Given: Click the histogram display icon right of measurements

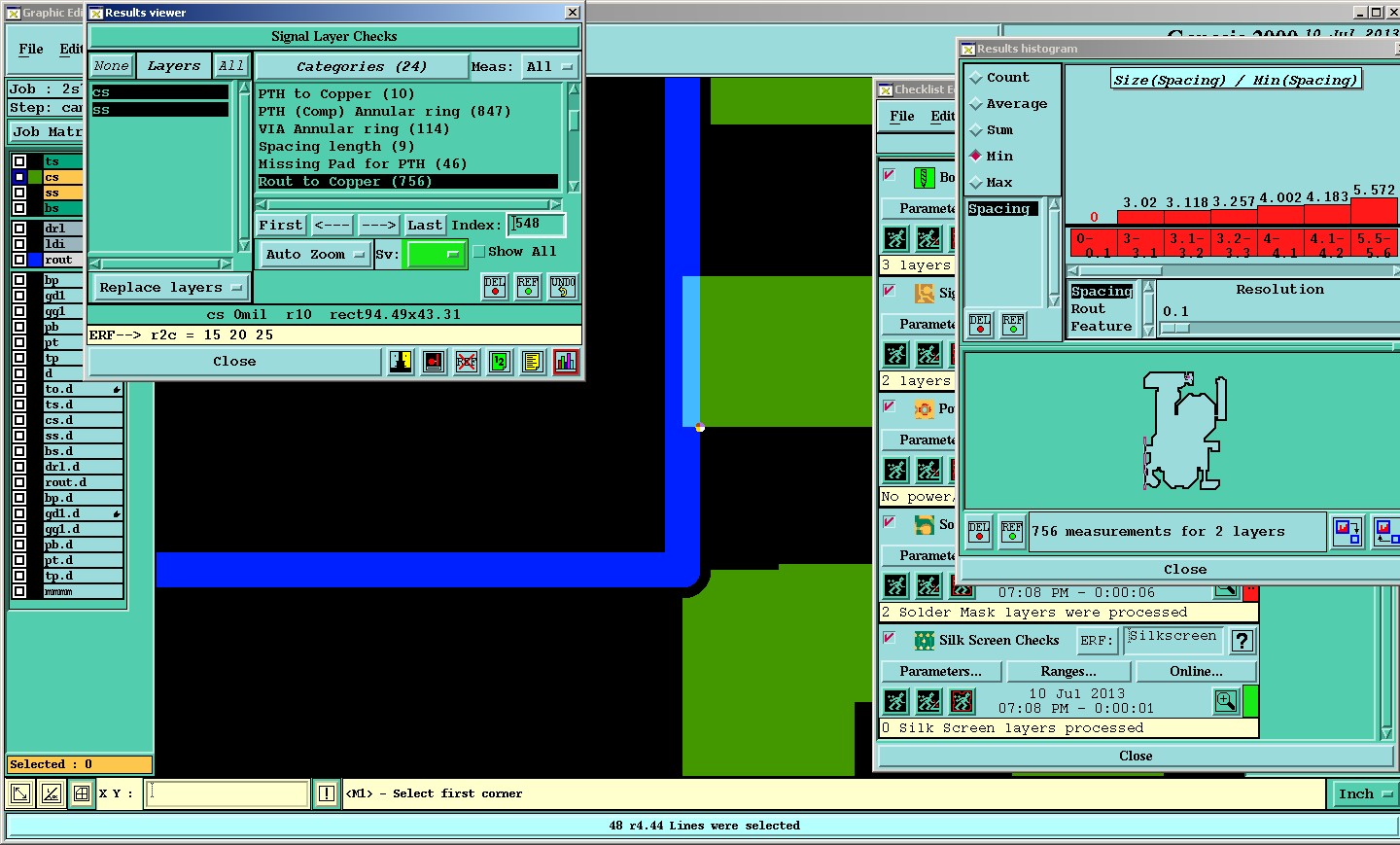Looking at the screenshot, I should click(1347, 531).
